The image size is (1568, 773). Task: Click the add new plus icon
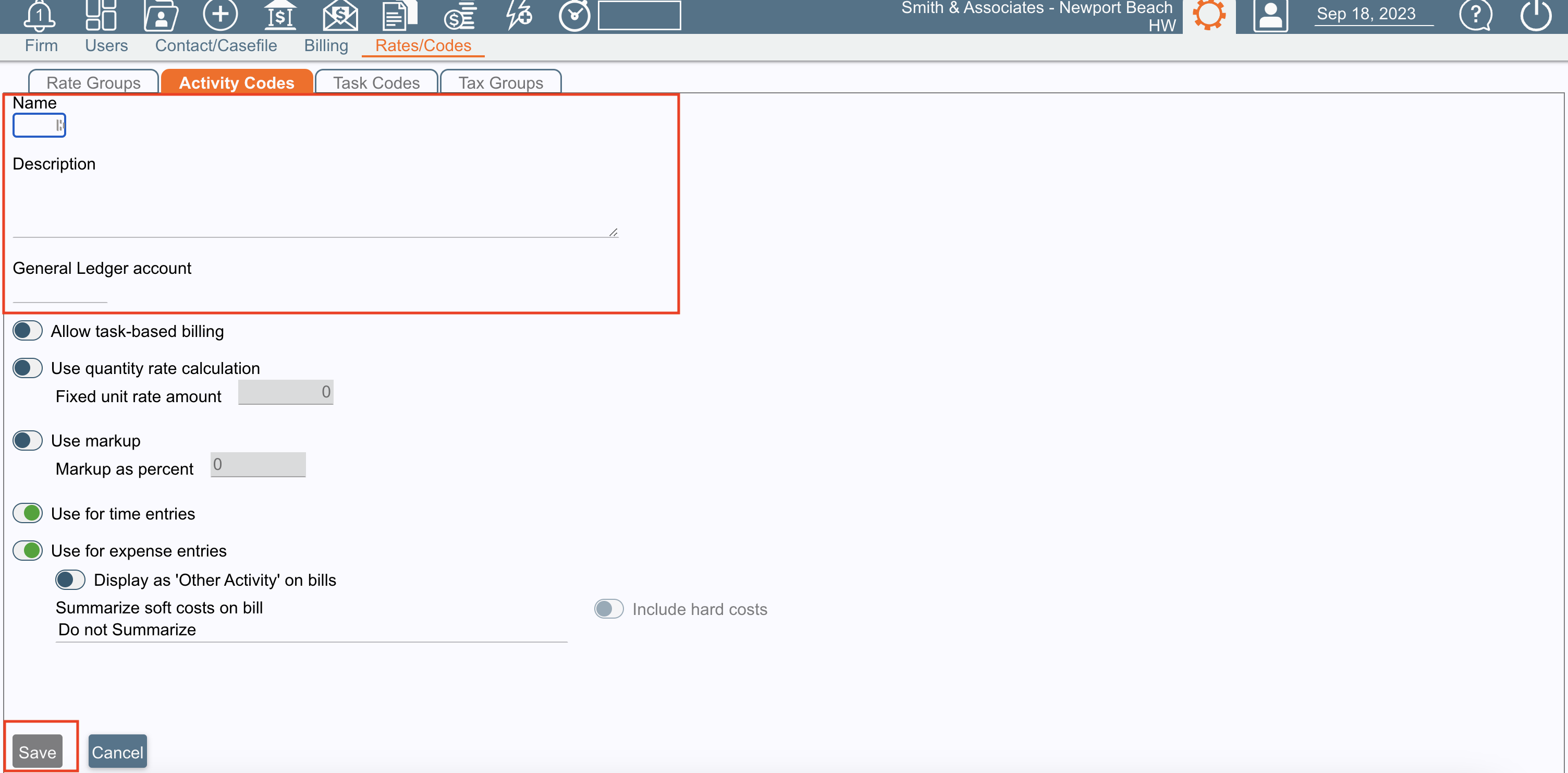[x=220, y=14]
